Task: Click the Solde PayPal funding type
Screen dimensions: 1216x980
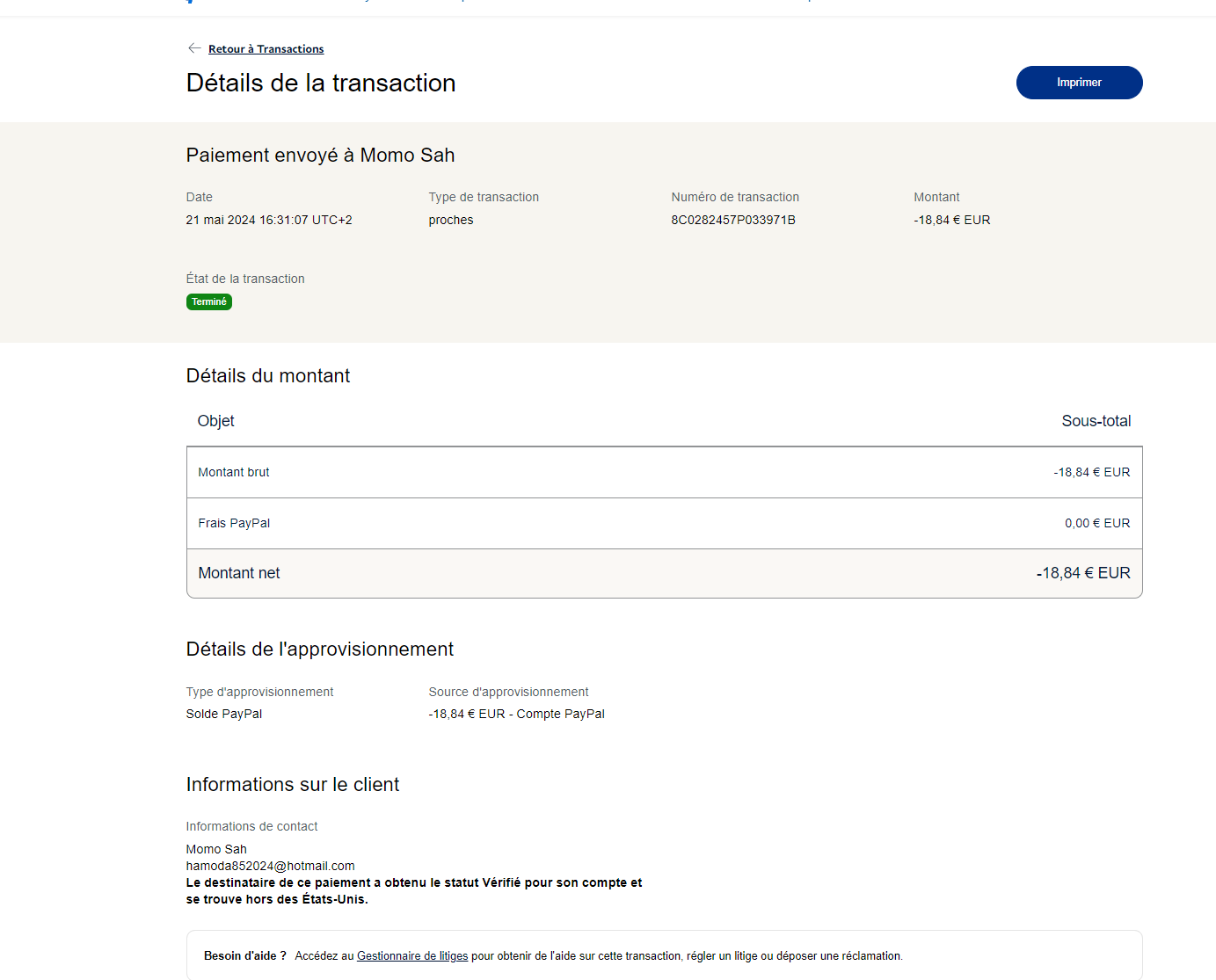Action: click(x=223, y=715)
